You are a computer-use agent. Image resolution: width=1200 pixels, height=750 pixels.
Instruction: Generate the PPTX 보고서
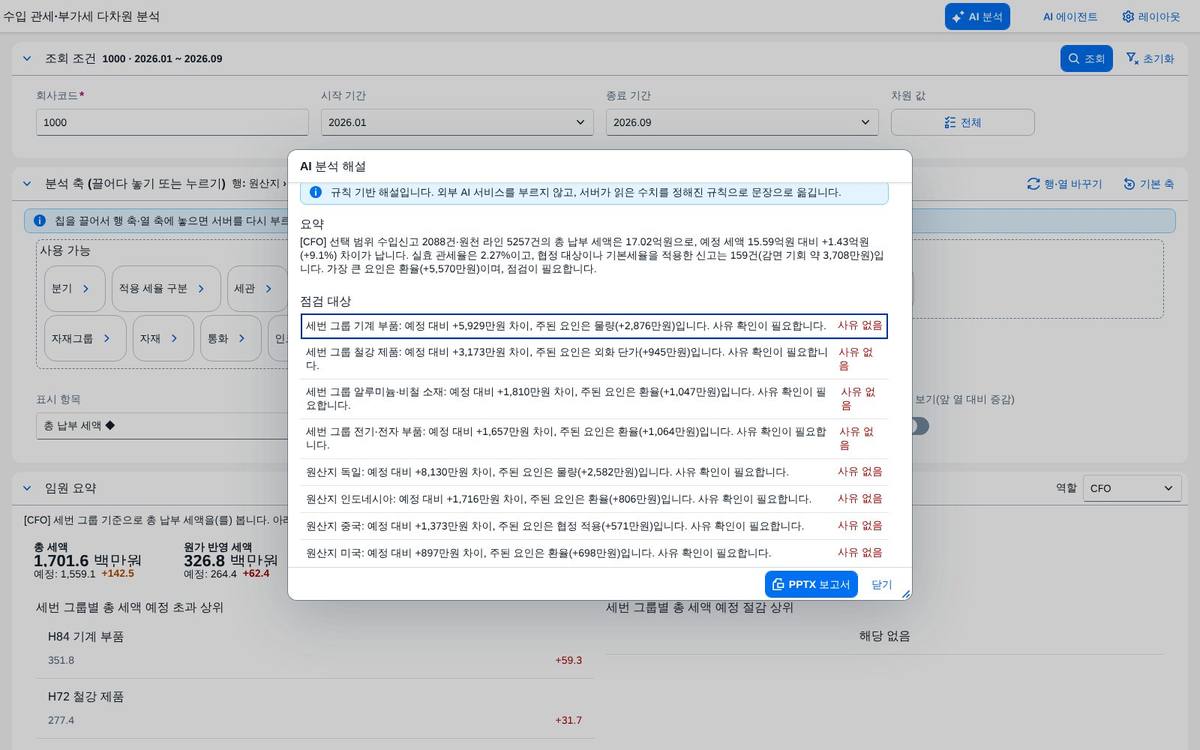[811, 584]
